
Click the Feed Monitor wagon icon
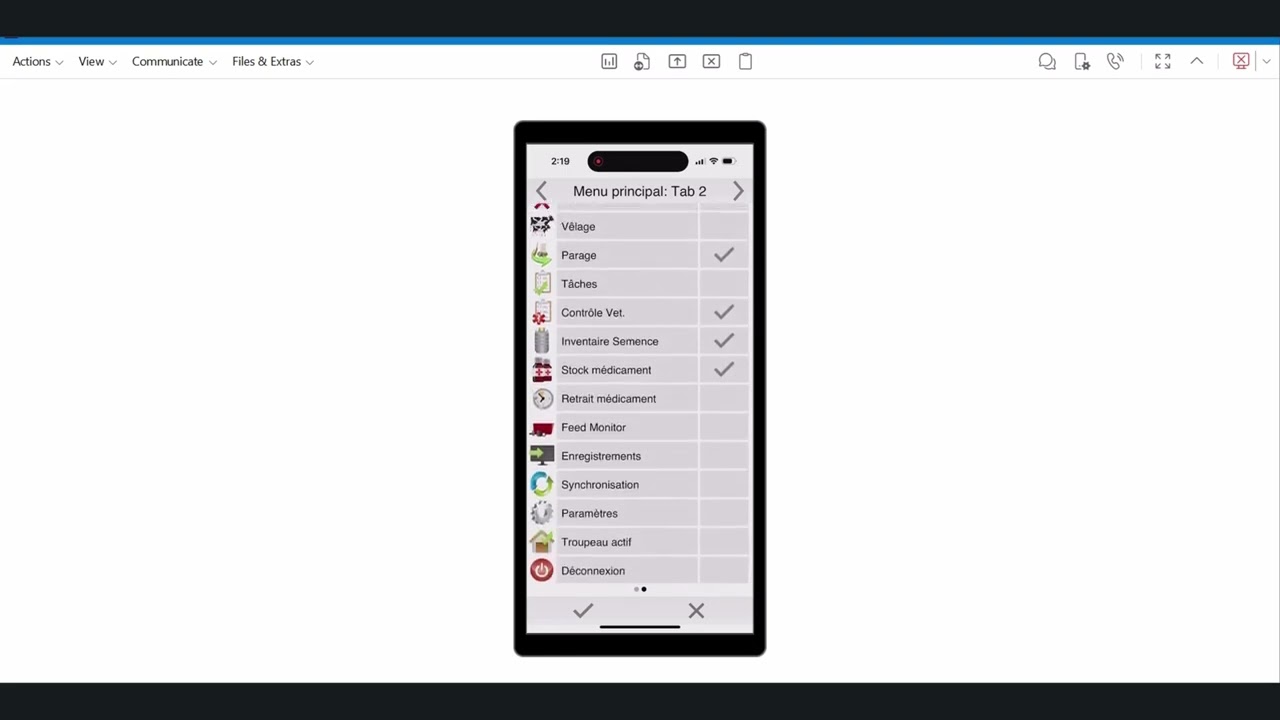[x=541, y=428]
